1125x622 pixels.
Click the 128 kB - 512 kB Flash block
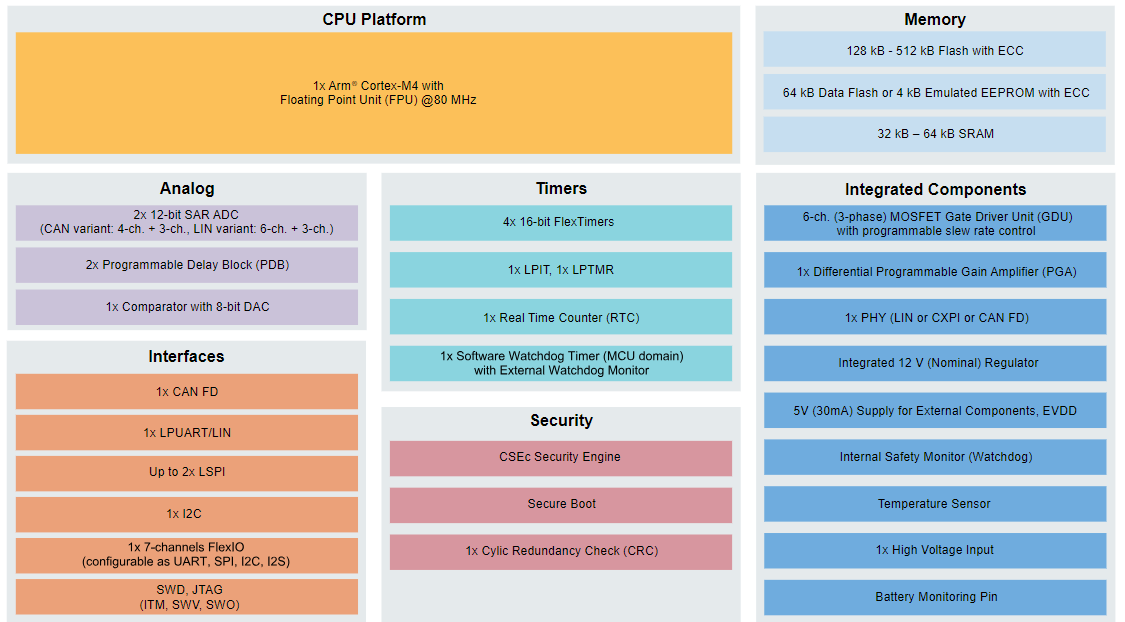[x=934, y=49]
